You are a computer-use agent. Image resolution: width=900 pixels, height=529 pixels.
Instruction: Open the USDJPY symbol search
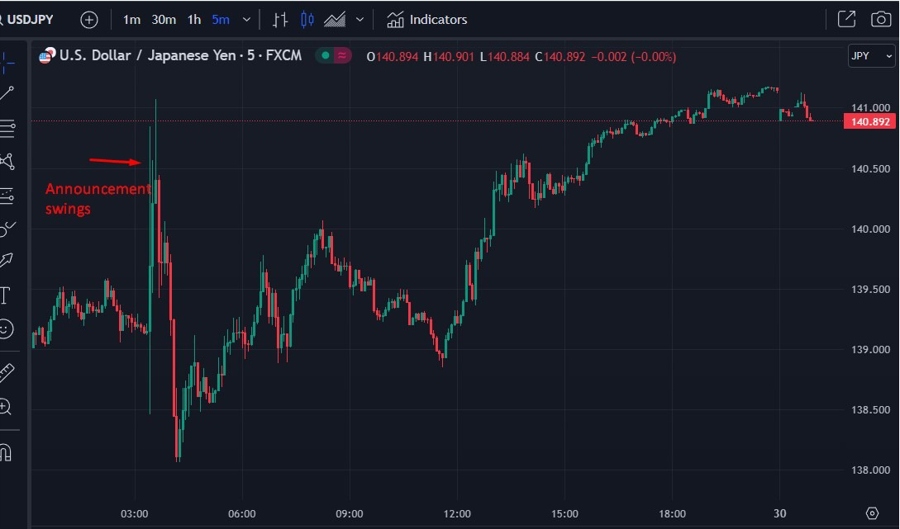point(28,20)
